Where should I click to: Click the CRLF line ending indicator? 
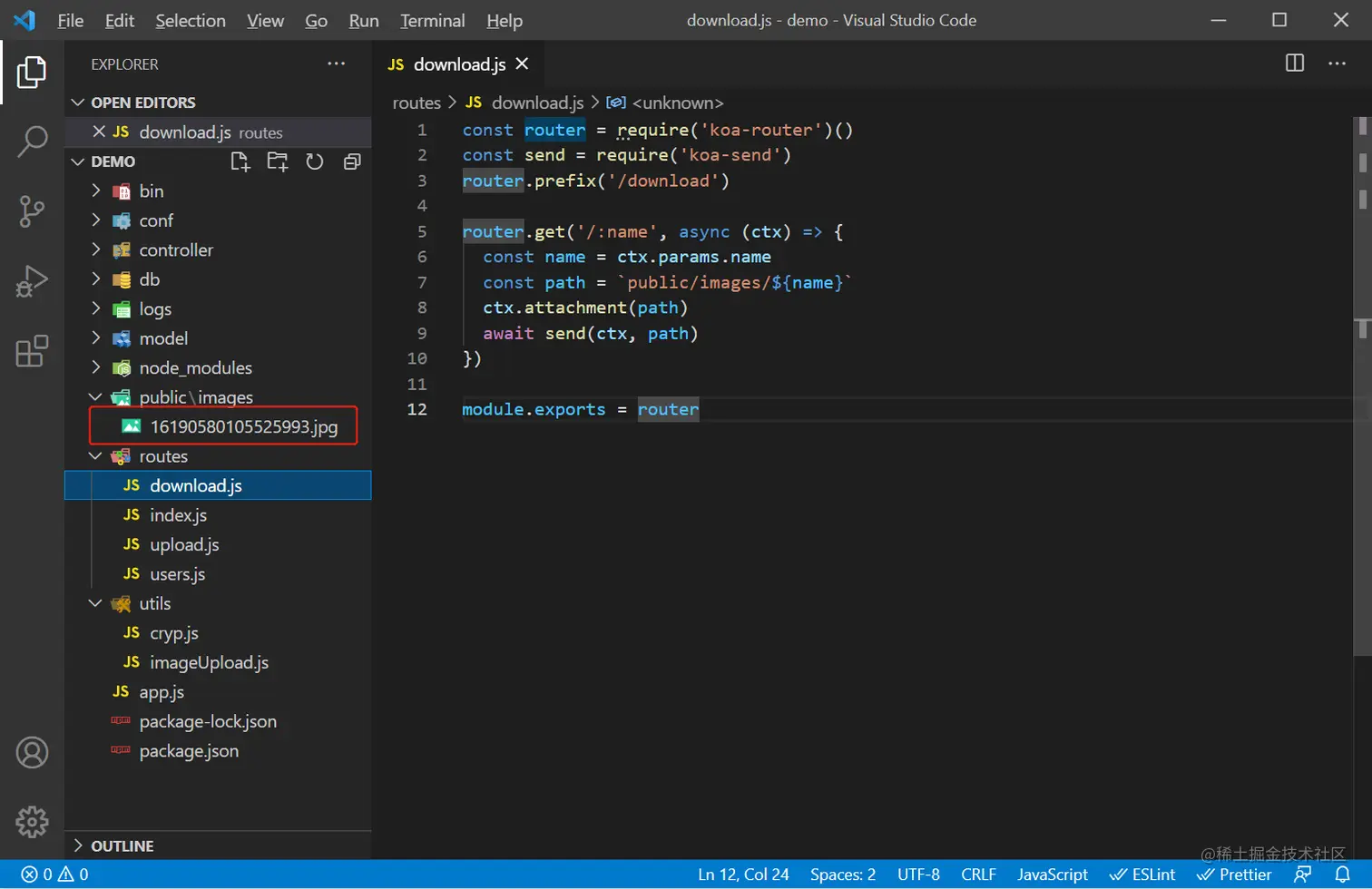click(x=978, y=874)
